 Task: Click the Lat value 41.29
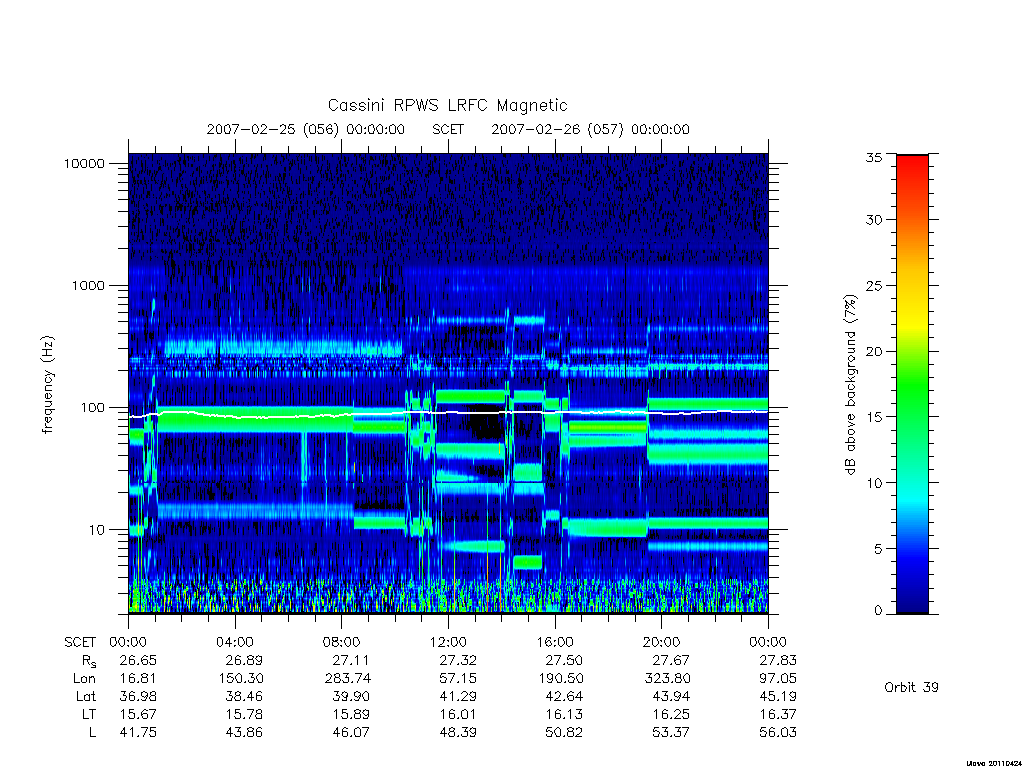[458, 696]
